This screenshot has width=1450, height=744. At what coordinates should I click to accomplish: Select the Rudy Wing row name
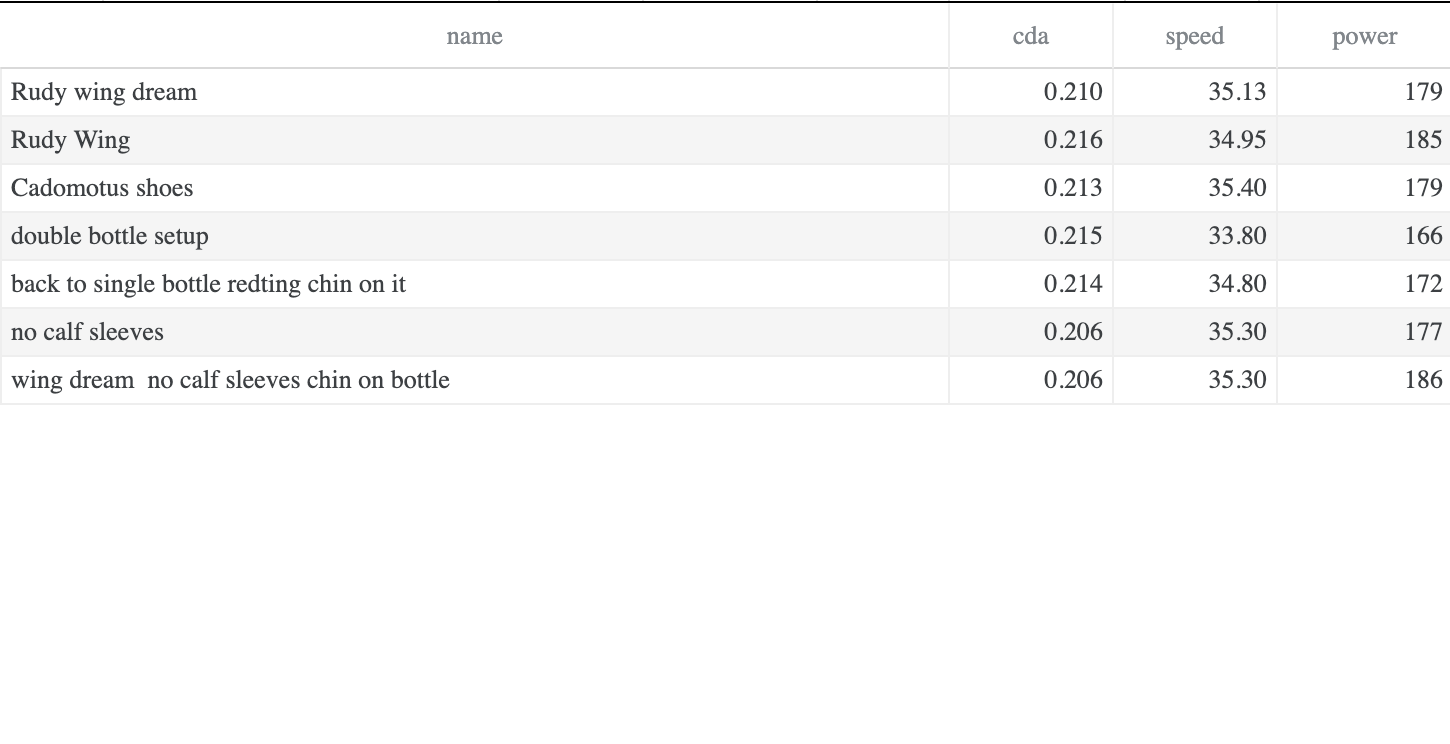(70, 140)
